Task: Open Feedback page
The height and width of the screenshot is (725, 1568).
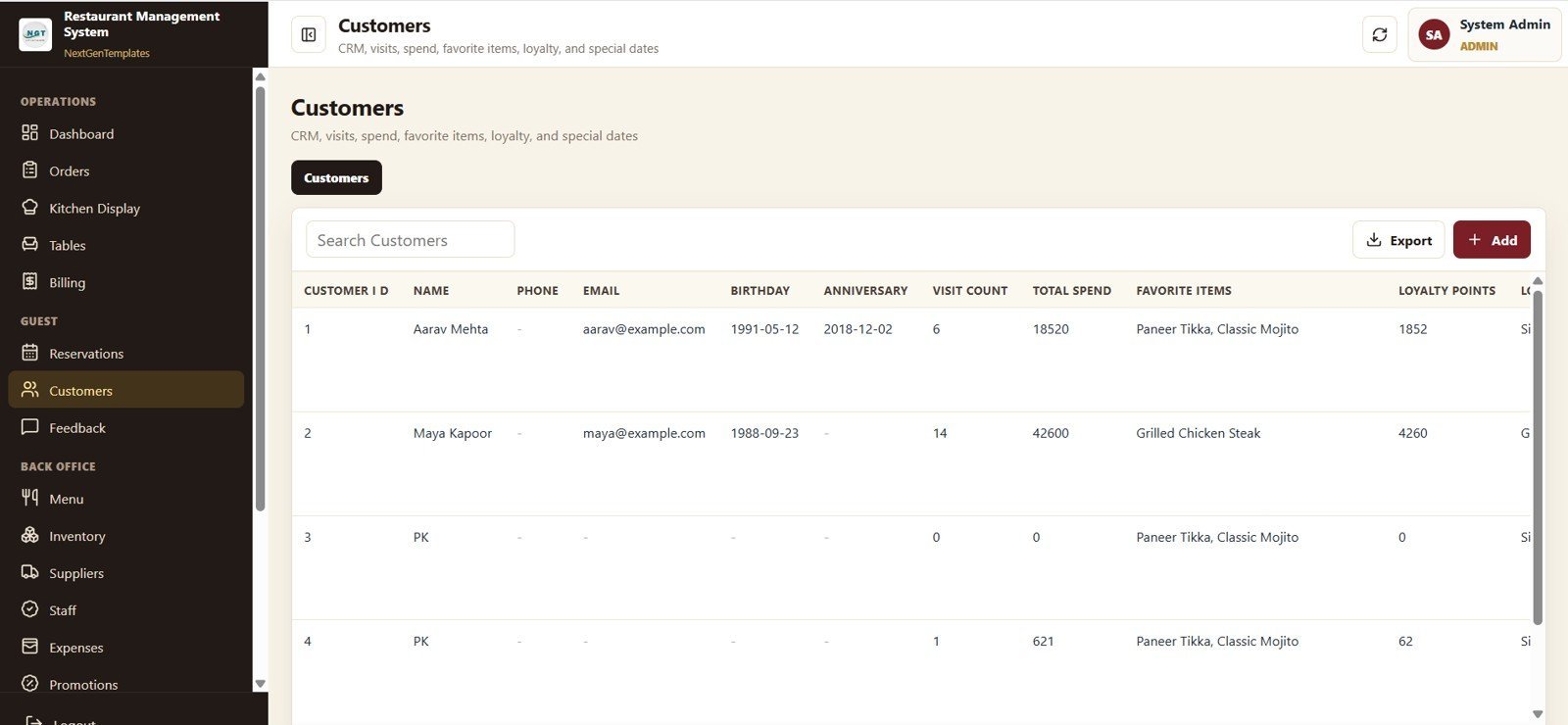Action: click(x=125, y=428)
